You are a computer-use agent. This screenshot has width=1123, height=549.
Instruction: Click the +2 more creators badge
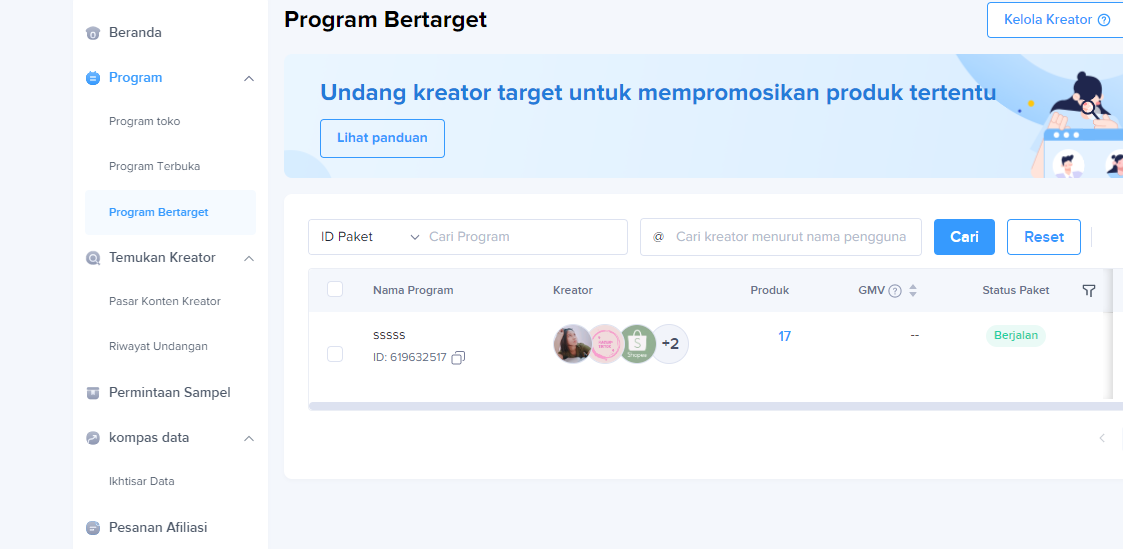[x=671, y=344]
